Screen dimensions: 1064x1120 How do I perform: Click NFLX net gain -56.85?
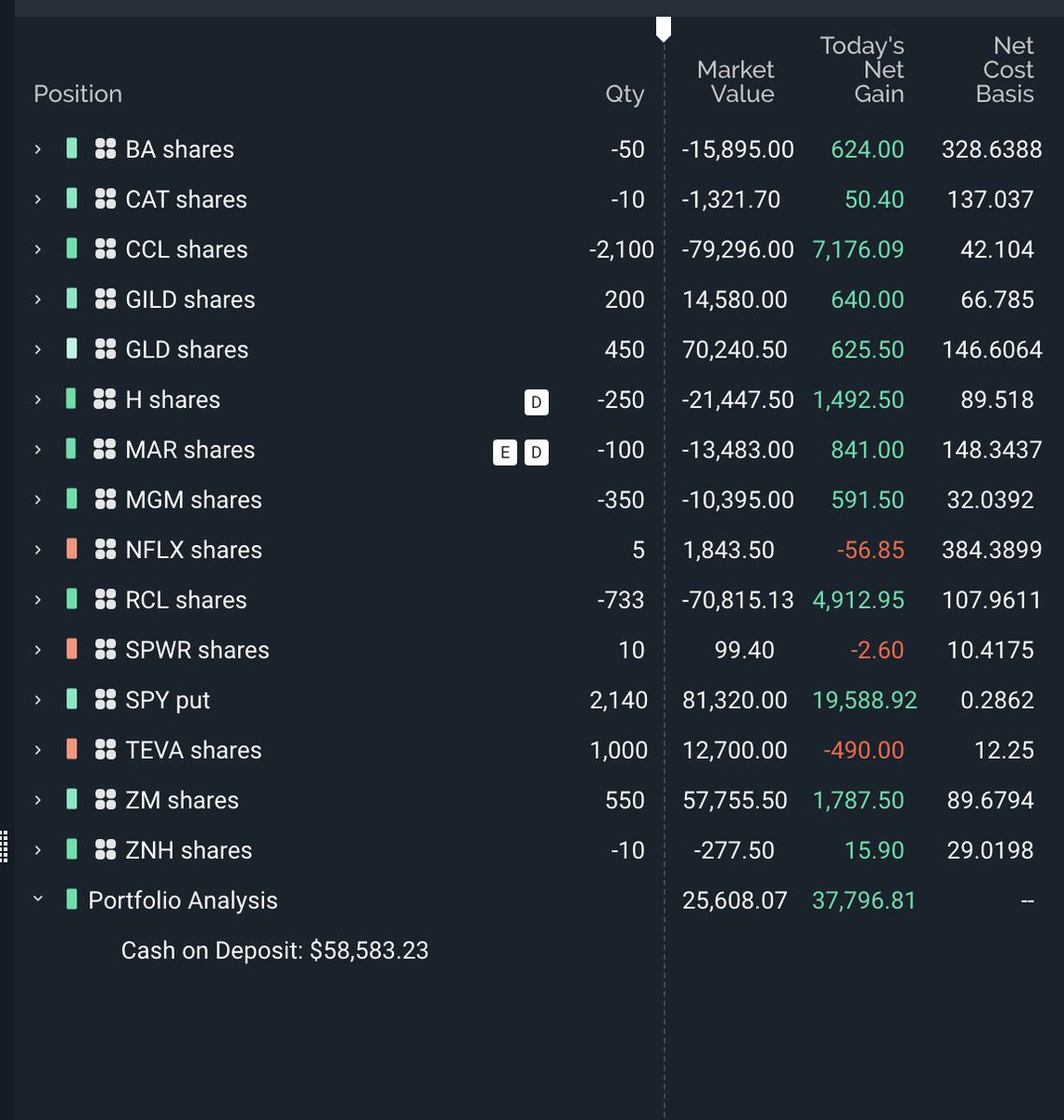(870, 550)
